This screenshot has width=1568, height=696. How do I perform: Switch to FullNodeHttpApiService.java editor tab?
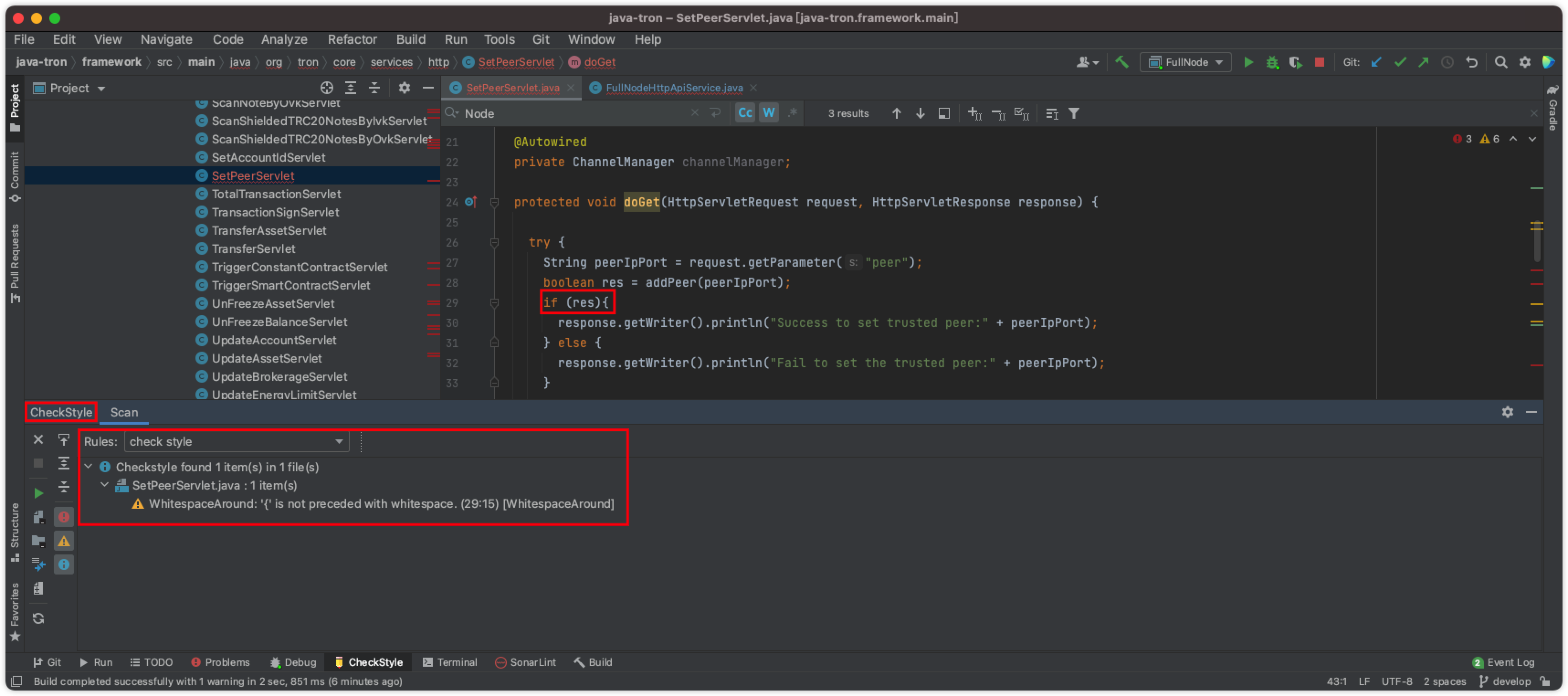674,88
